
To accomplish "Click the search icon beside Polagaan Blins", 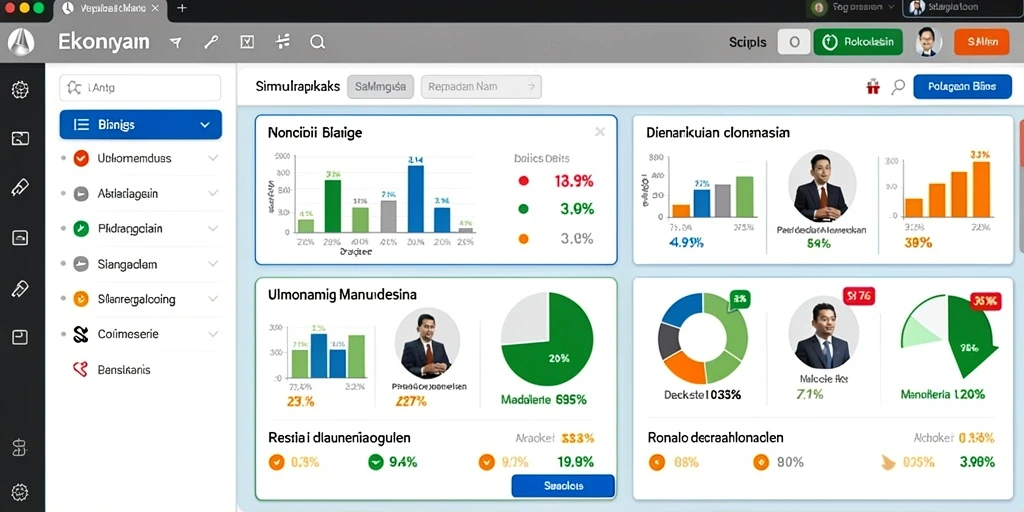I will (x=899, y=86).
